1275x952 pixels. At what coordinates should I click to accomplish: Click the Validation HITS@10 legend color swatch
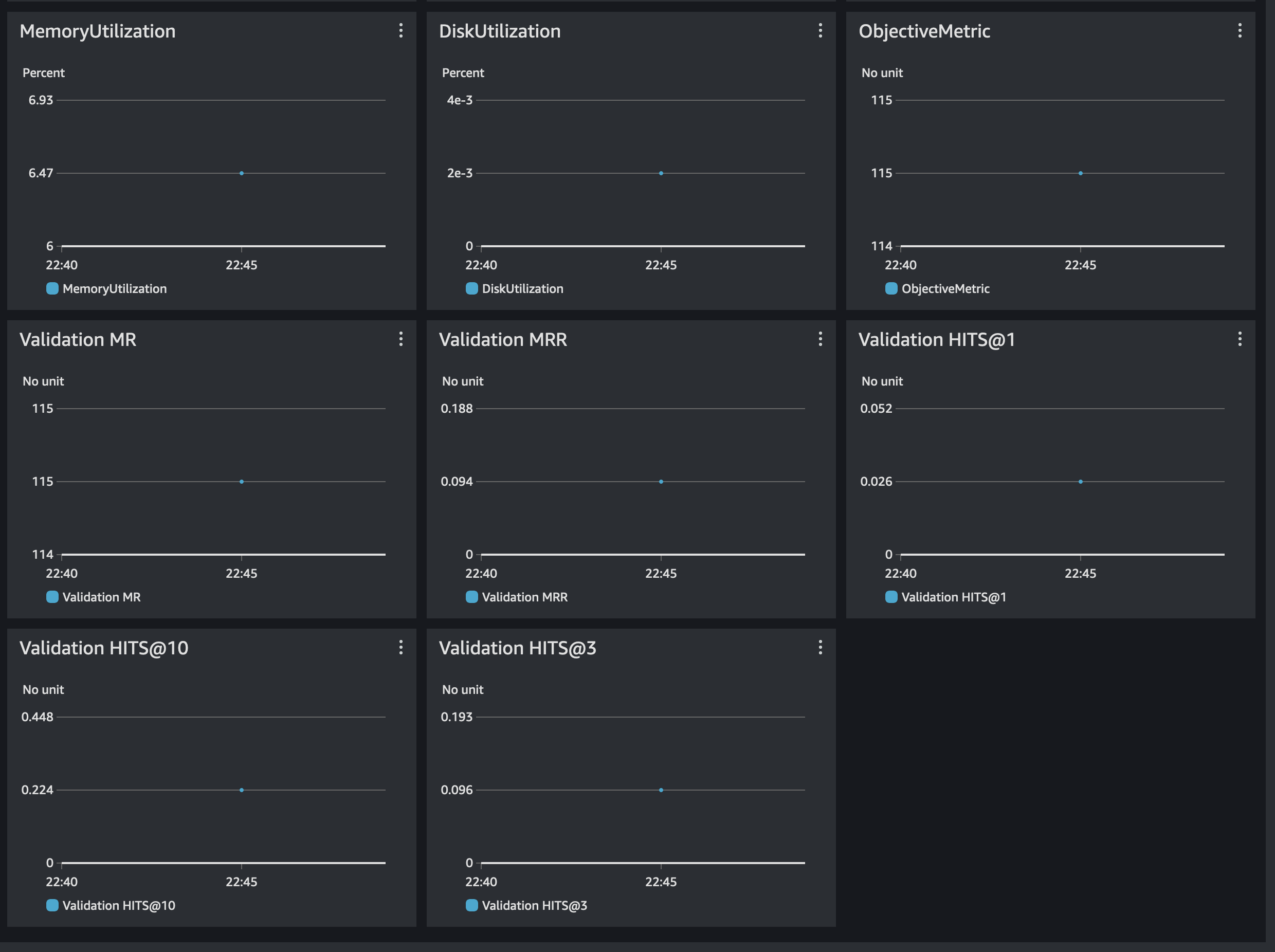click(x=52, y=905)
